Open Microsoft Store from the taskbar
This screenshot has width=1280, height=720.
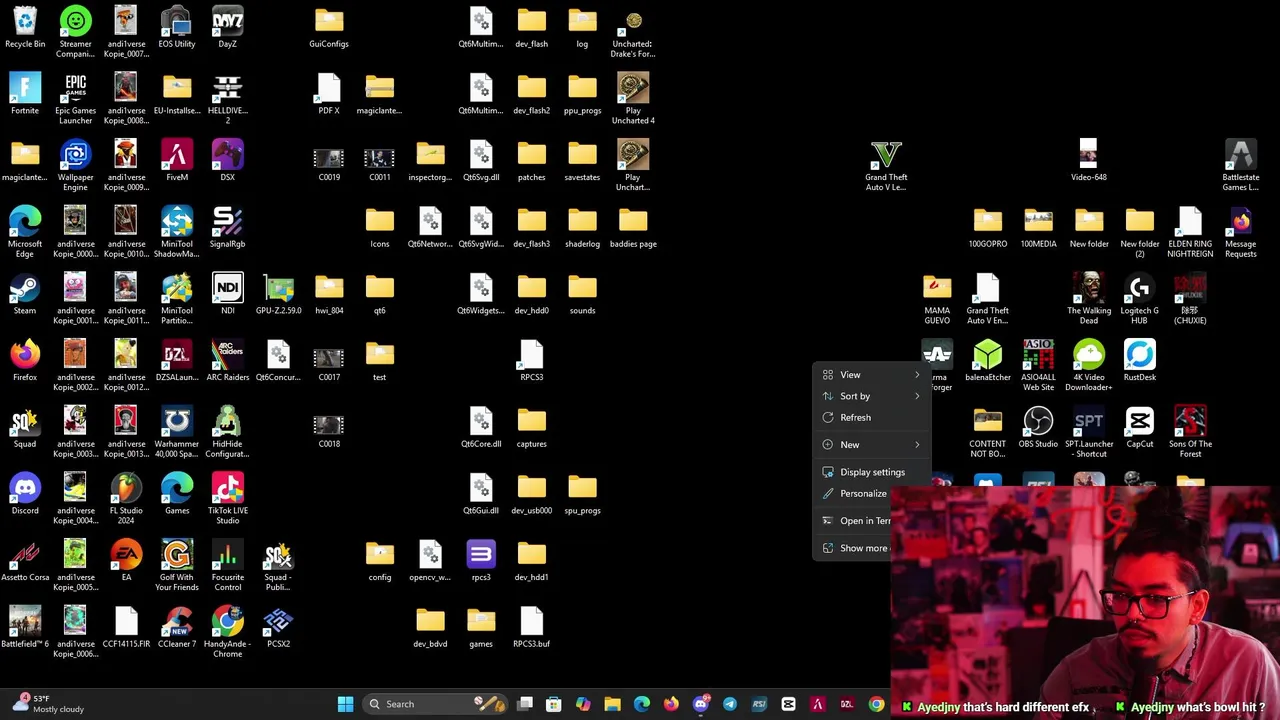pos(554,704)
